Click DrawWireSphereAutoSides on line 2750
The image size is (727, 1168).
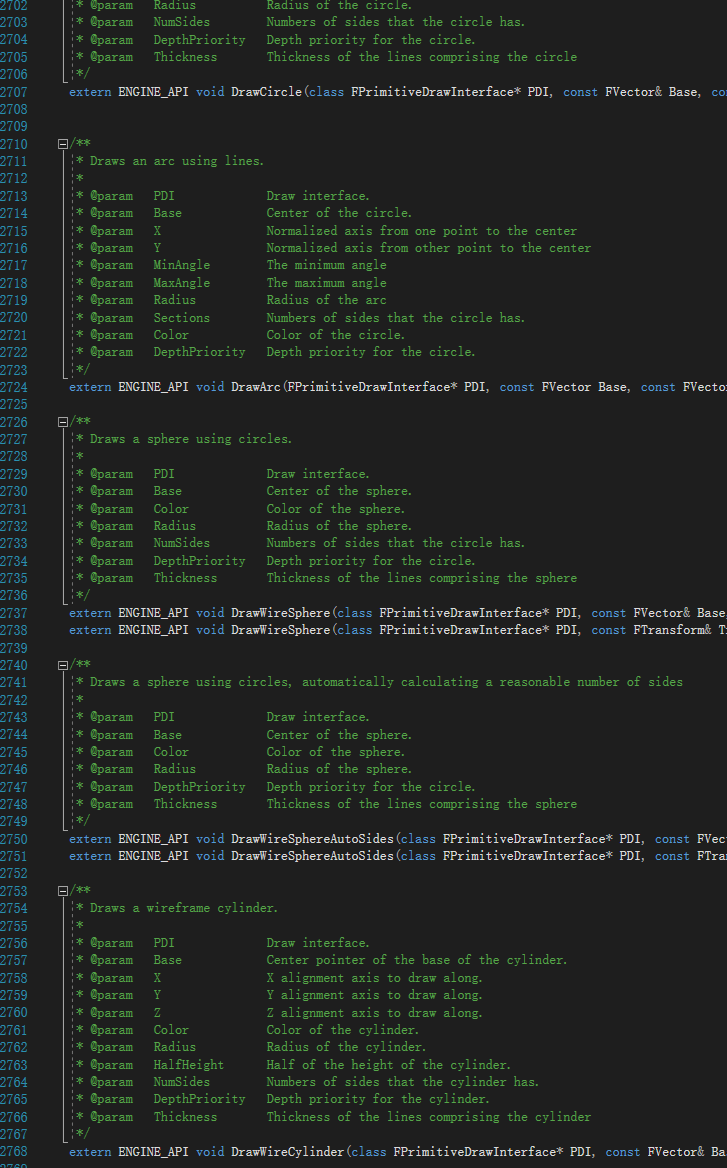[312, 839]
